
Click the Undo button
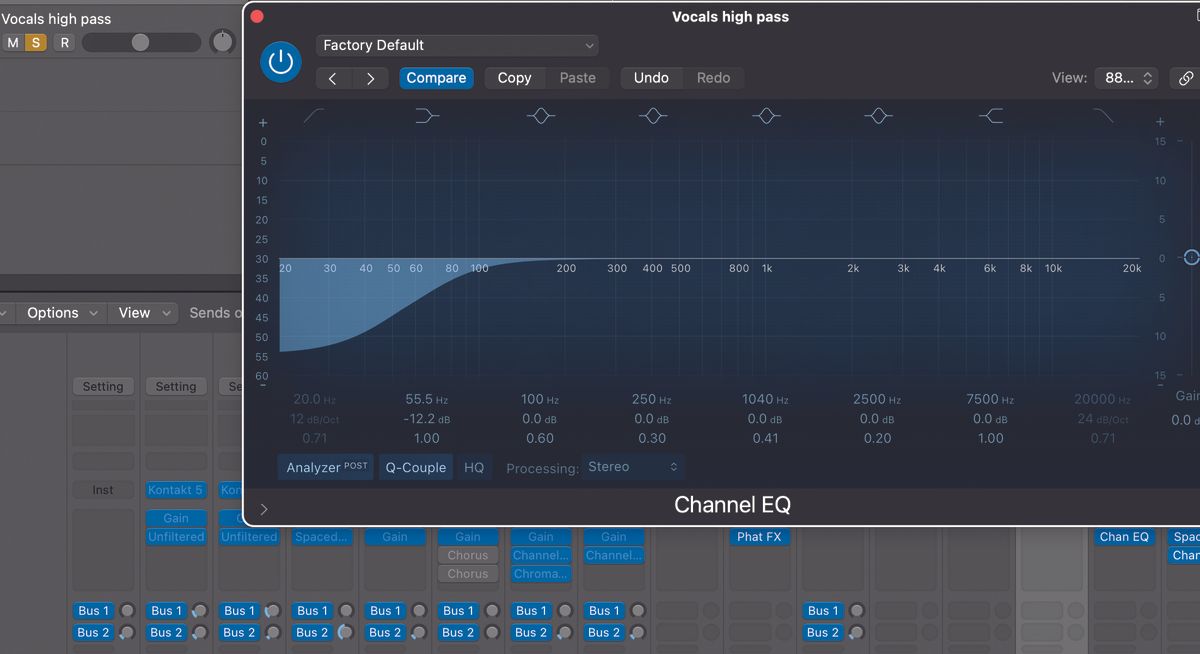pos(651,77)
